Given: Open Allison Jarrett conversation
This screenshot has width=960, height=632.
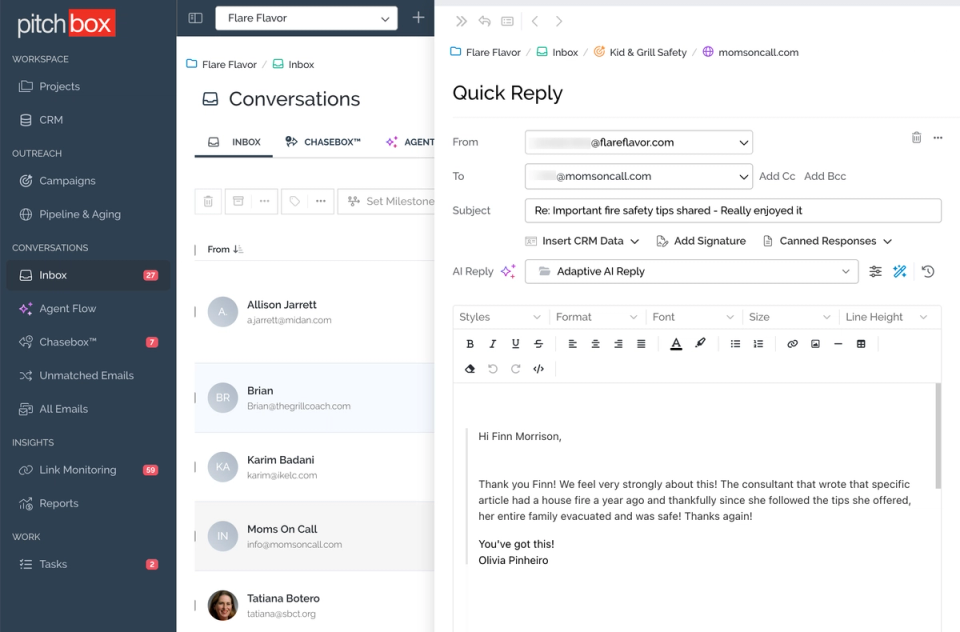Looking at the screenshot, I should pyautogui.click(x=315, y=312).
